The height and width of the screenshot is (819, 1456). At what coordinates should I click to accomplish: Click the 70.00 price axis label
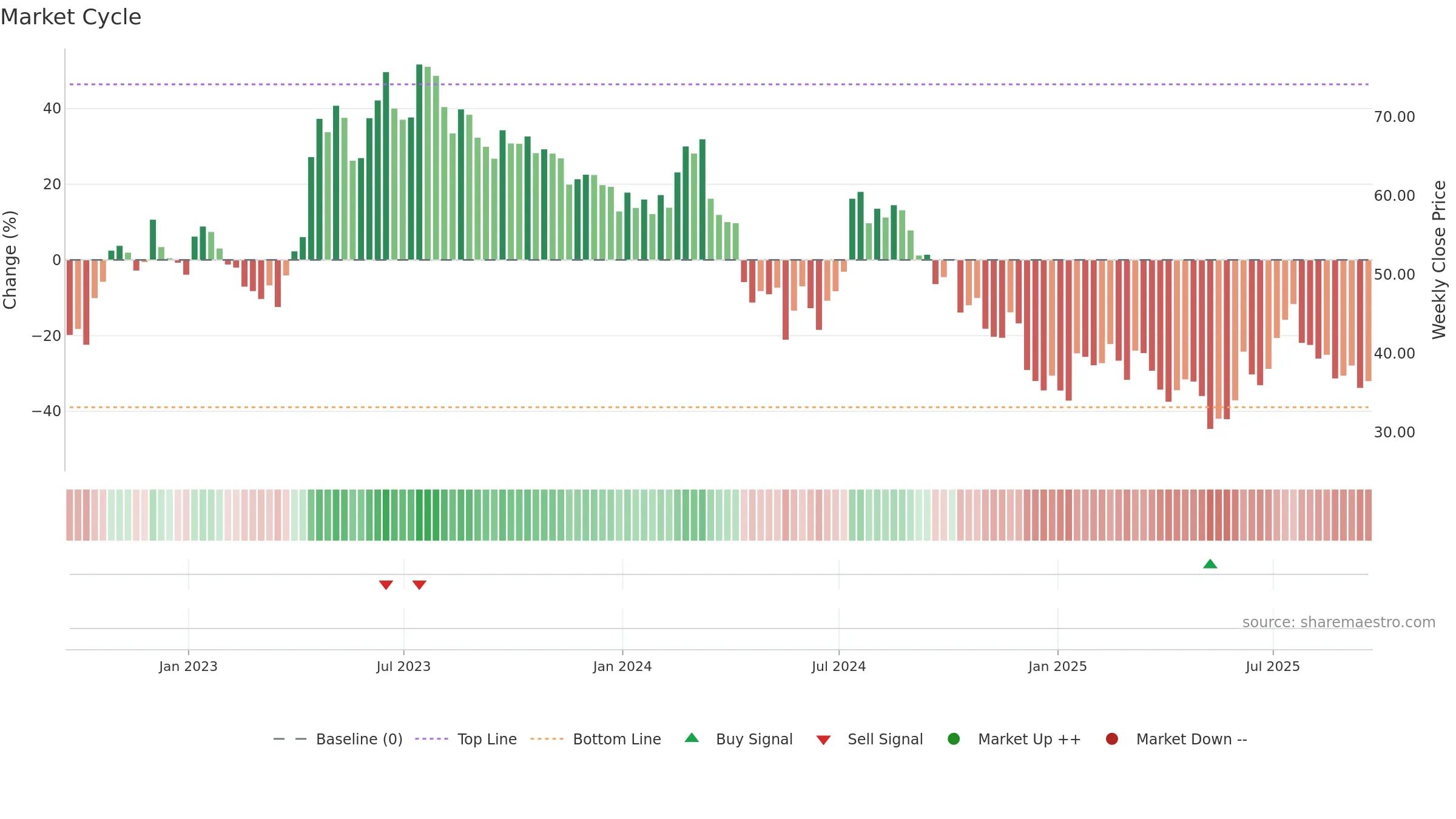1395,117
